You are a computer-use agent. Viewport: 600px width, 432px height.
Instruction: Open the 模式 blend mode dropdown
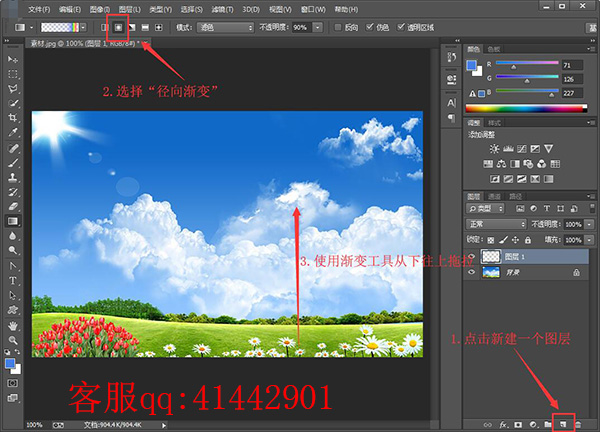[x=225, y=28]
